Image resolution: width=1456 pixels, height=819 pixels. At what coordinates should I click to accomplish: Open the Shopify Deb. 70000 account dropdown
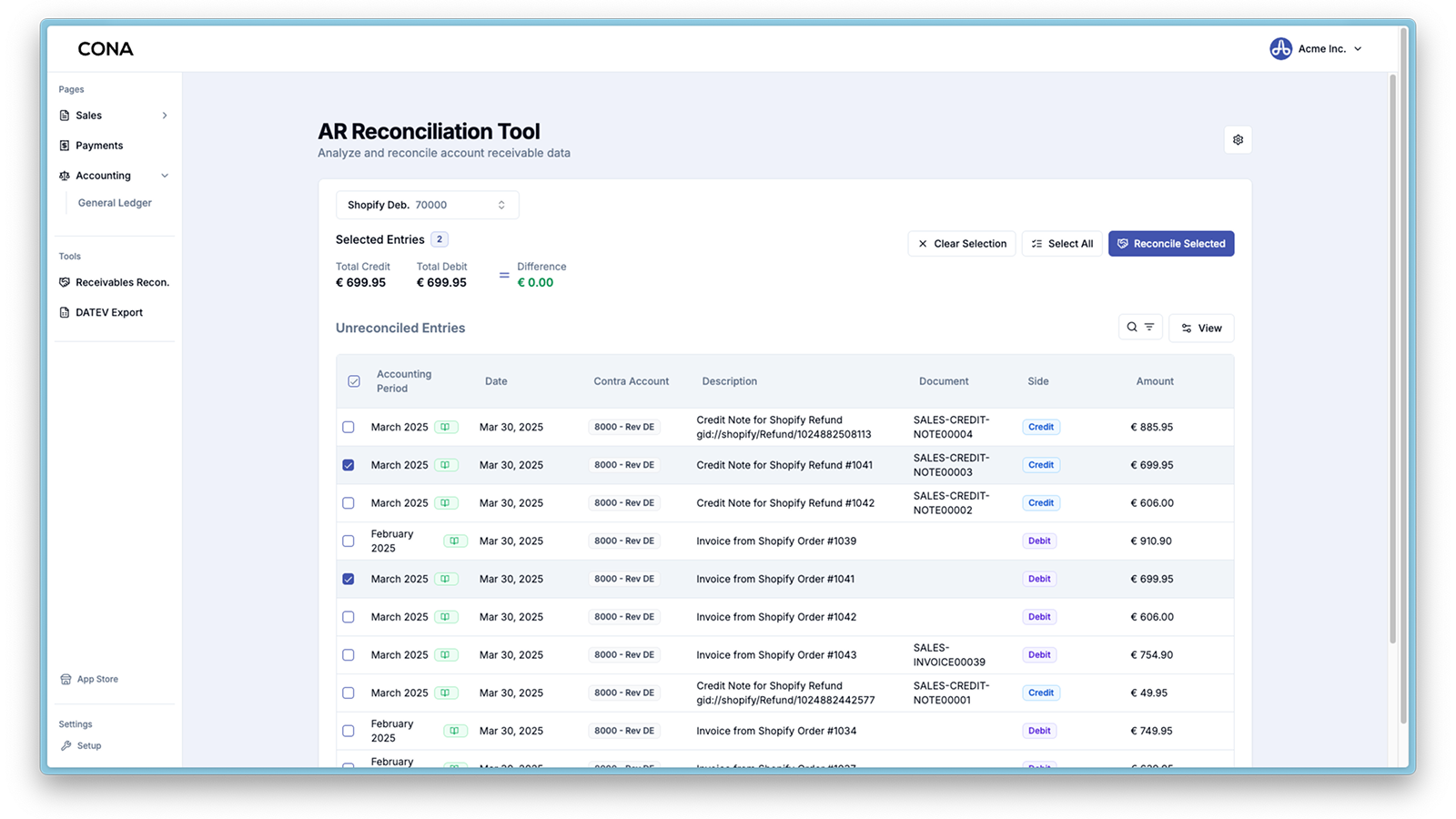coord(428,205)
